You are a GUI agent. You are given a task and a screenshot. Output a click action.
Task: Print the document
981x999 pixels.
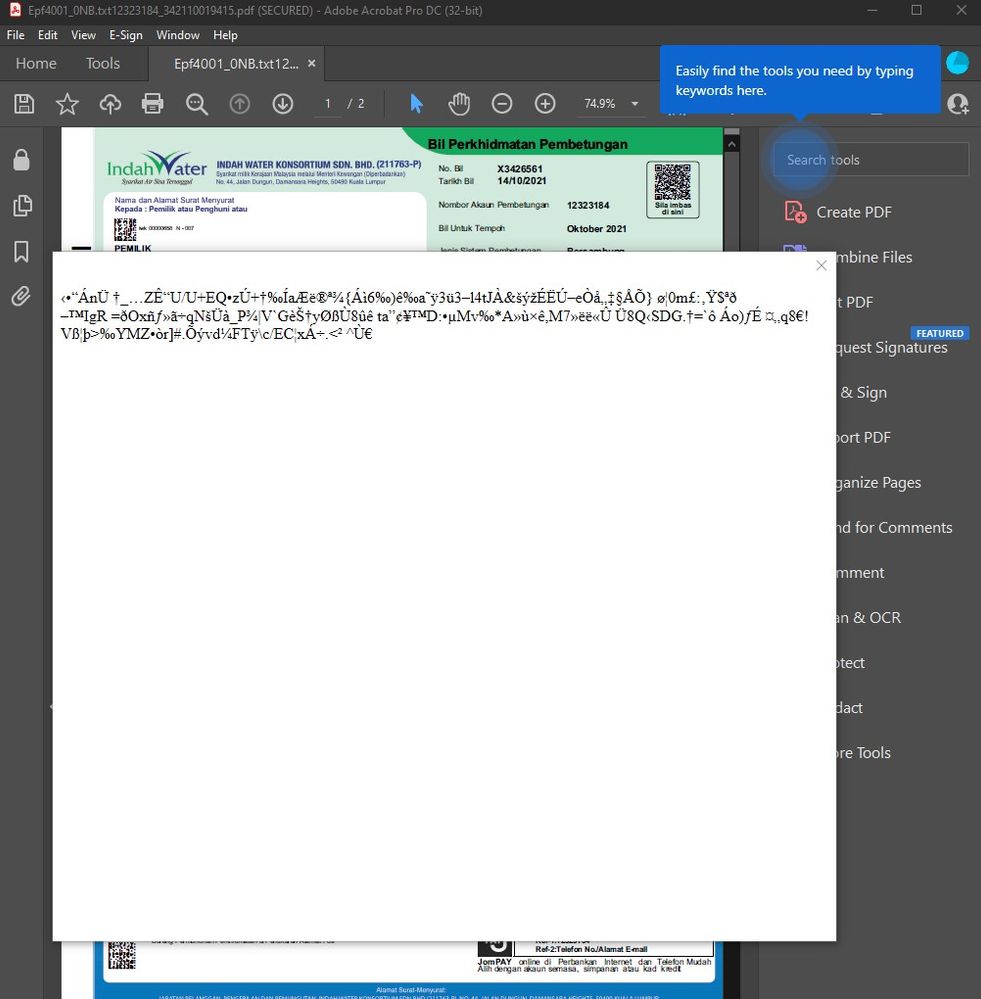pos(152,104)
